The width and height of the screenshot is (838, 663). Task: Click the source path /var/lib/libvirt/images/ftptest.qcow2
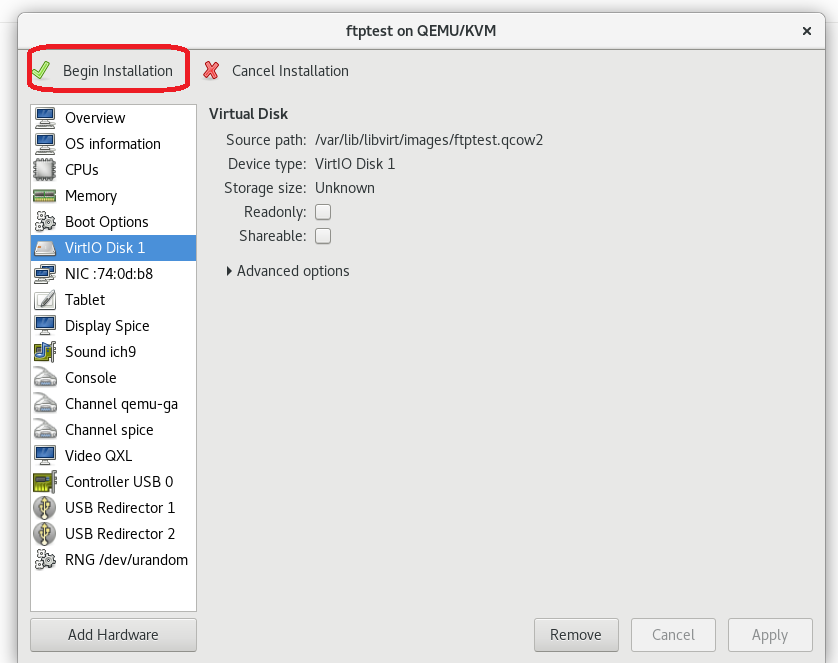tap(429, 140)
